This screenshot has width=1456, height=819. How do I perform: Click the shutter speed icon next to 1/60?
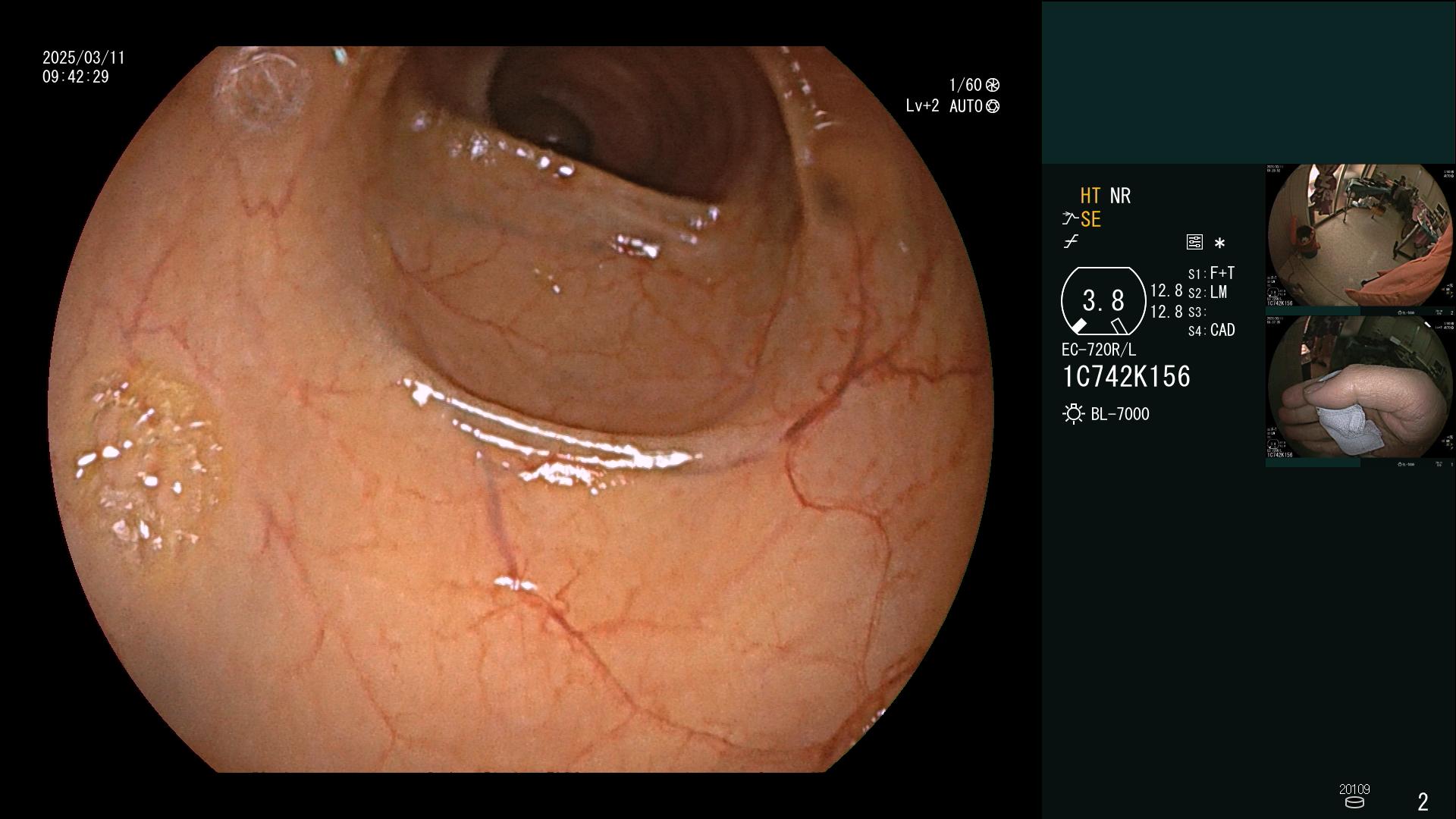tap(992, 85)
